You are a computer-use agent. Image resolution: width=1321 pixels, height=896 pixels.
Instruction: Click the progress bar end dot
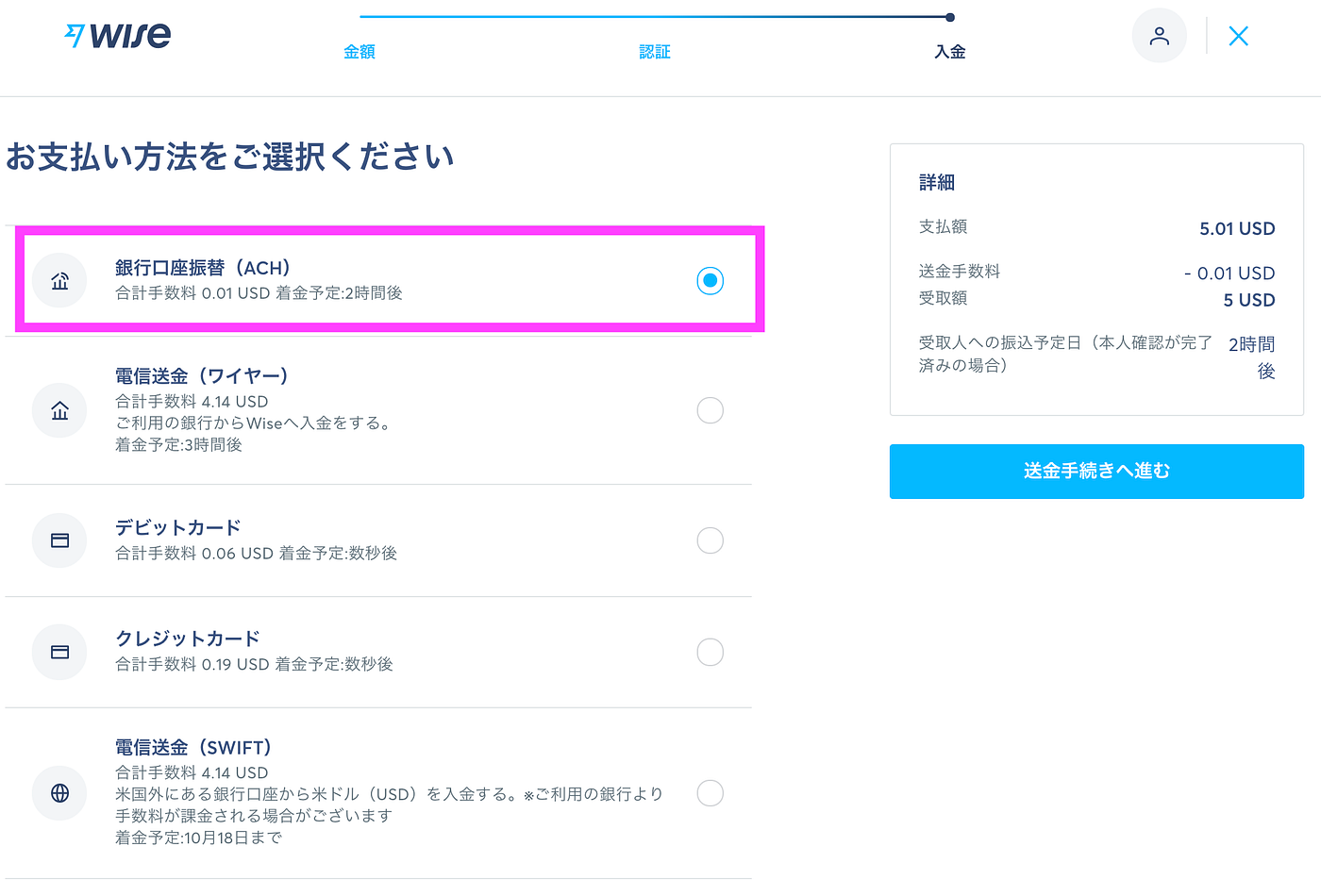pos(950,17)
